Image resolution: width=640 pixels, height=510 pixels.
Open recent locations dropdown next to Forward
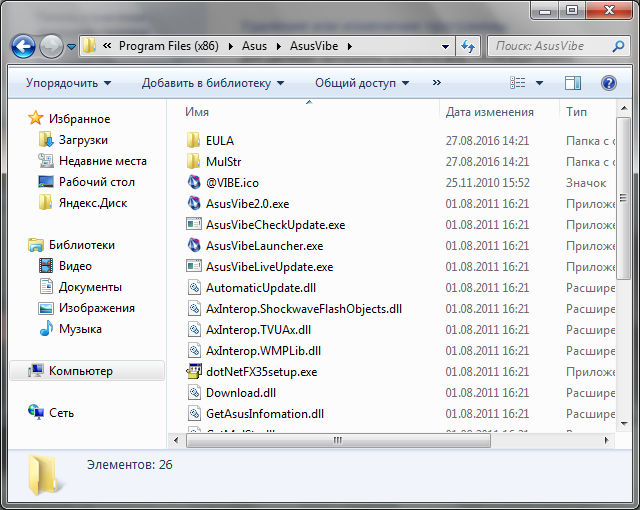point(71,47)
